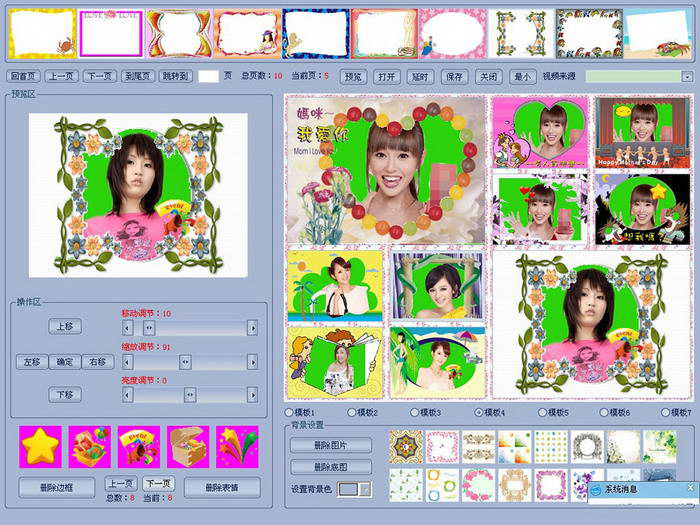Select 模板5 radio button
700x525 pixels.
[x=542, y=412]
